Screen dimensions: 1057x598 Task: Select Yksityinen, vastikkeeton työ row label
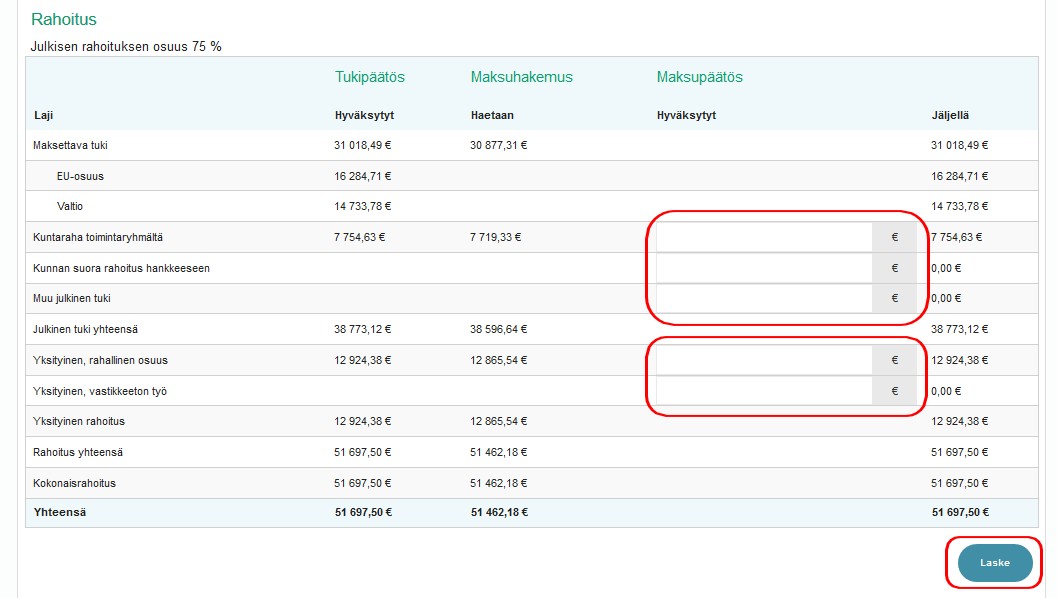pyautogui.click(x=100, y=391)
